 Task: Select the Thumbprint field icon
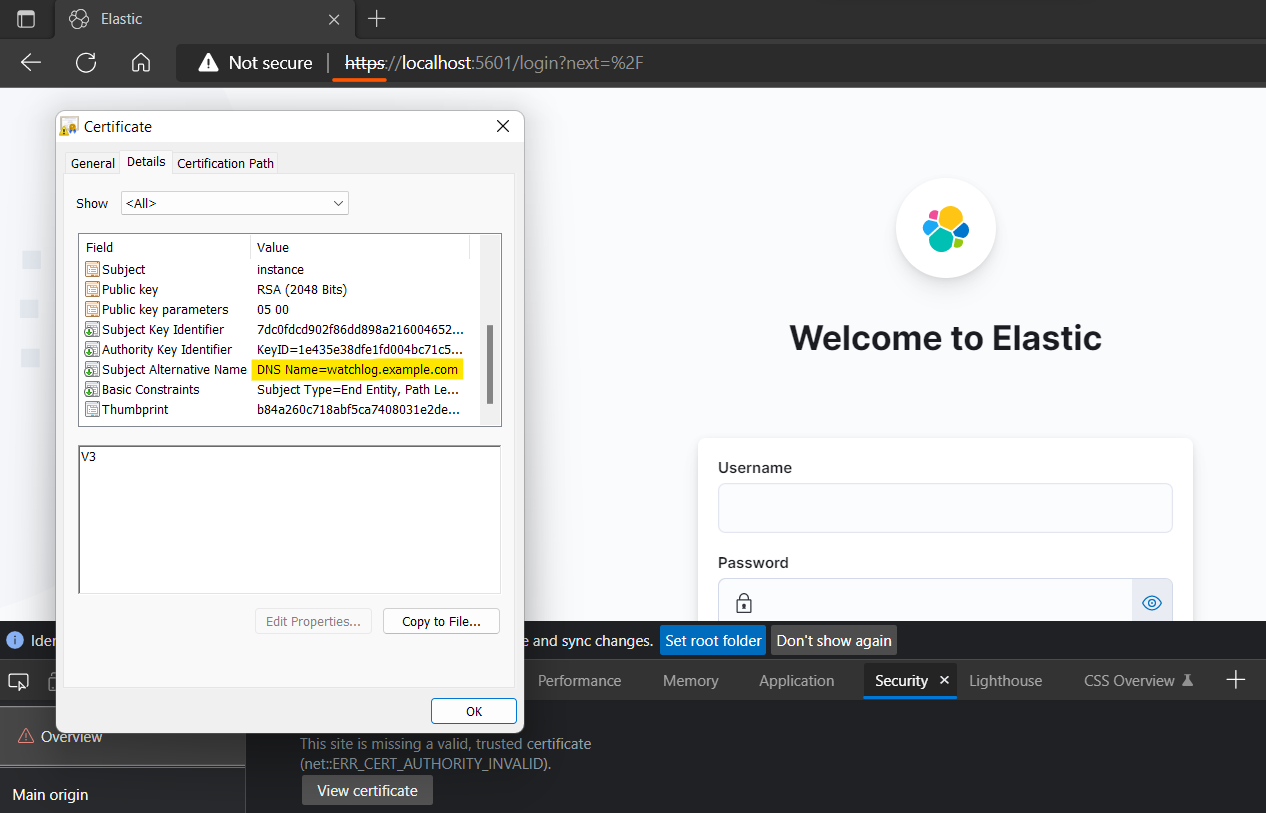click(x=93, y=409)
